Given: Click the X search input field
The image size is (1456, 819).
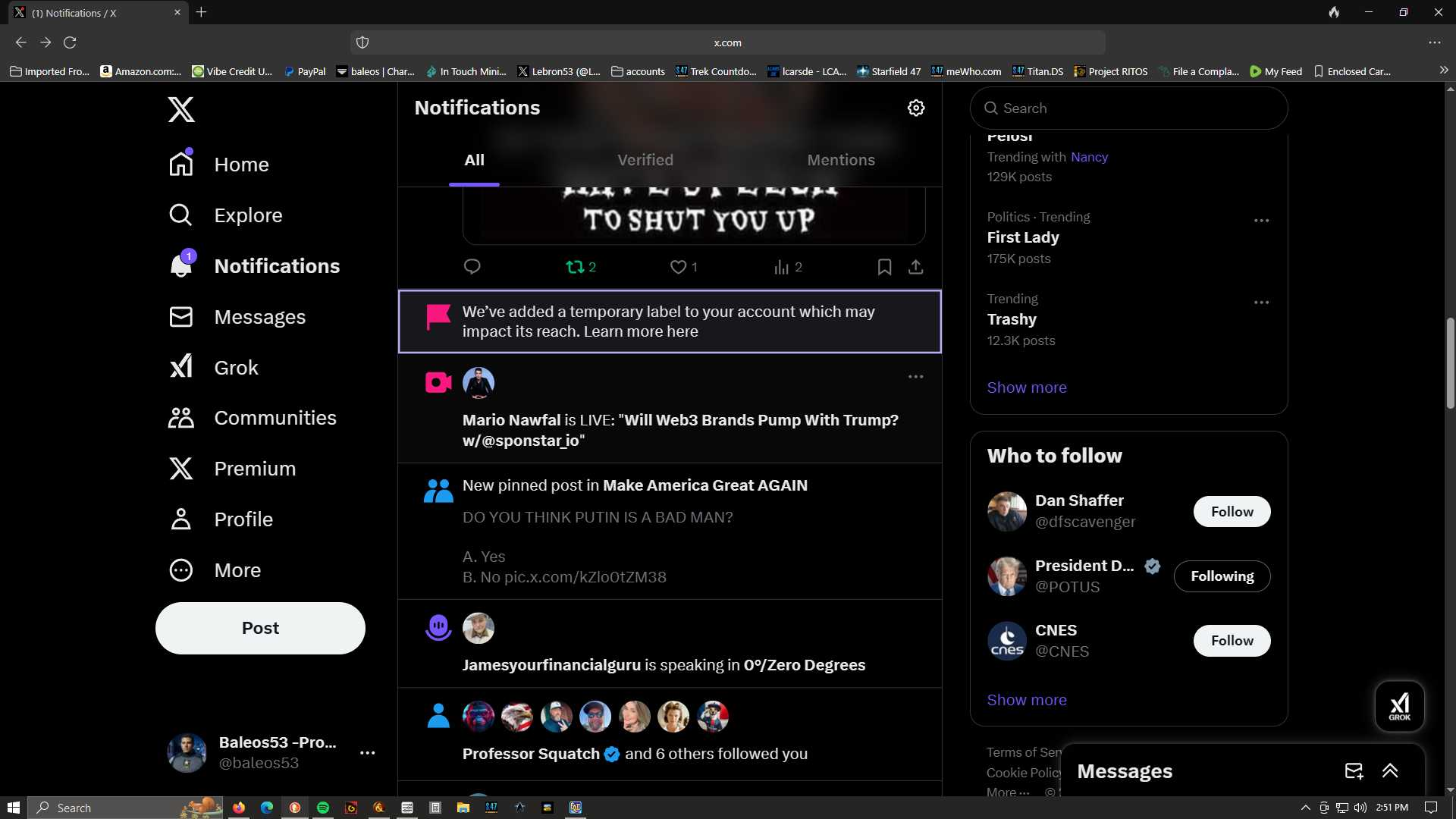Looking at the screenshot, I should coord(1128,108).
